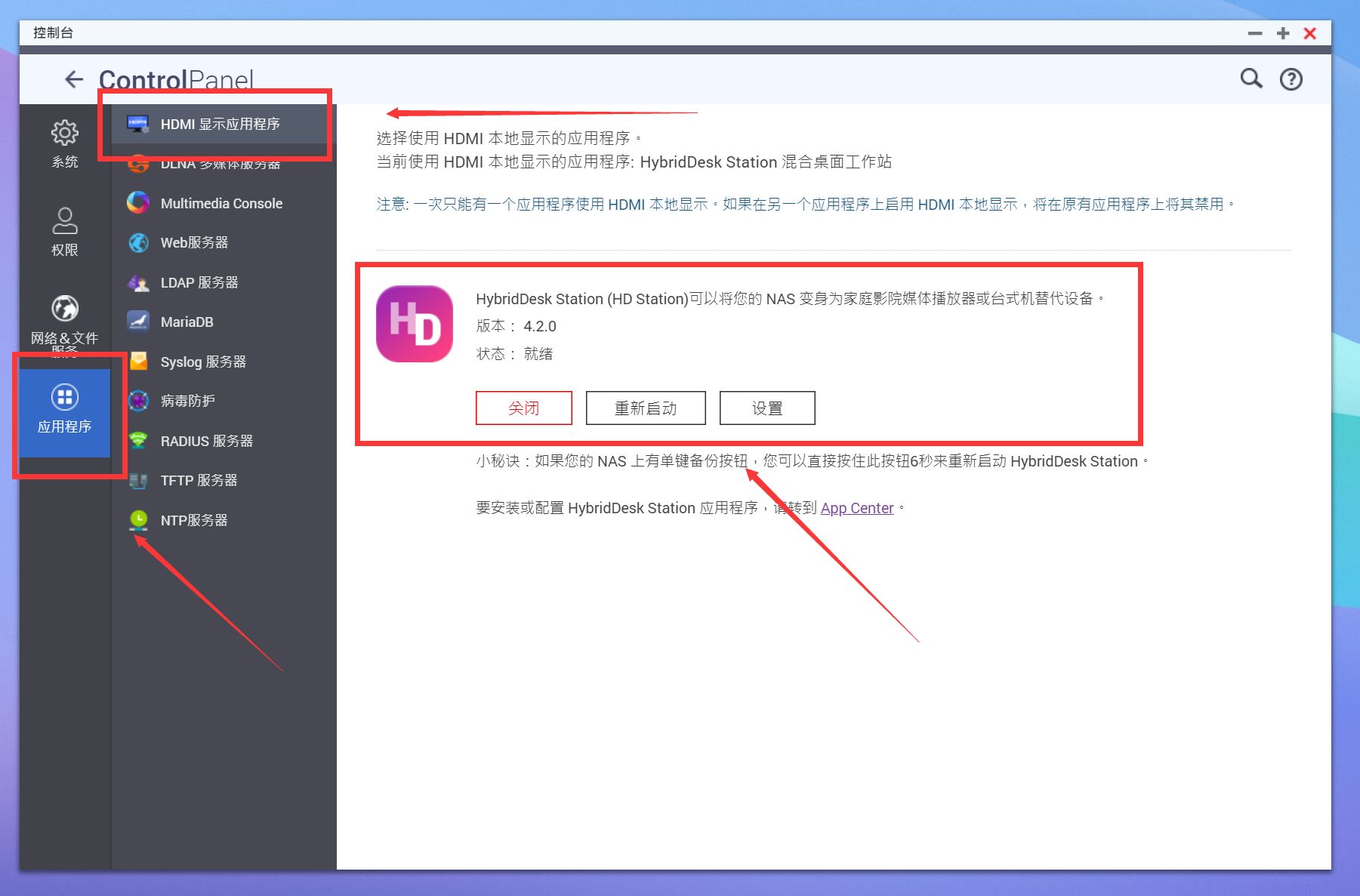Screen dimensions: 1360x896
Task: Click the Web服务器 globe icon
Action: [x=138, y=242]
